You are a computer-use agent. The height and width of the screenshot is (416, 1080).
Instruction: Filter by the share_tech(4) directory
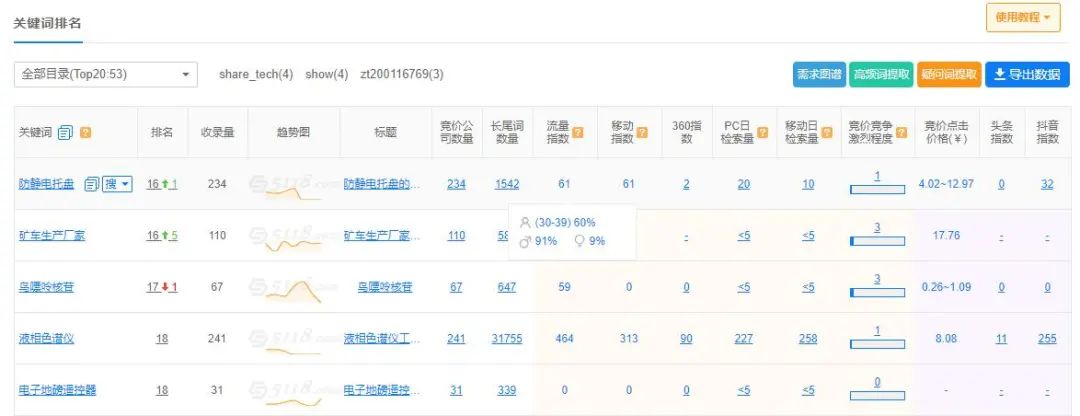[256, 74]
